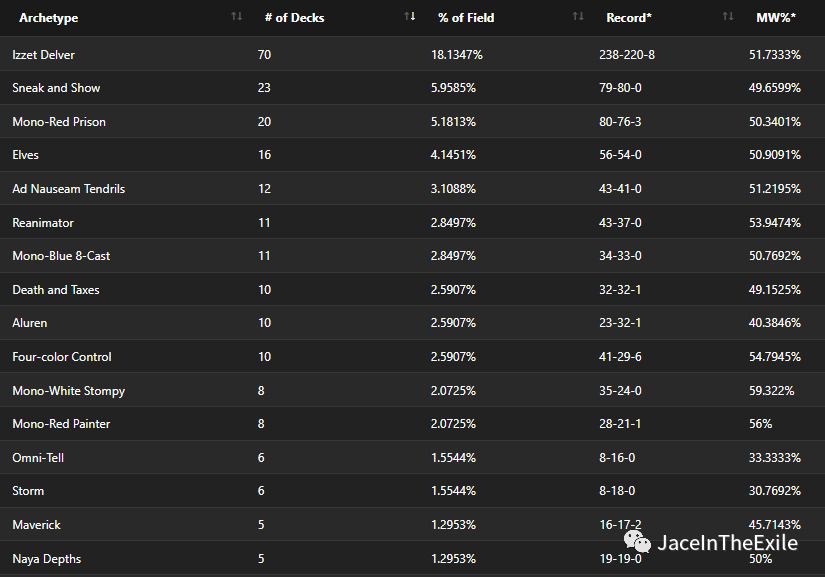Image resolution: width=825 pixels, height=577 pixels.
Task: Sort table by Archetype column header
Action: click(48, 18)
